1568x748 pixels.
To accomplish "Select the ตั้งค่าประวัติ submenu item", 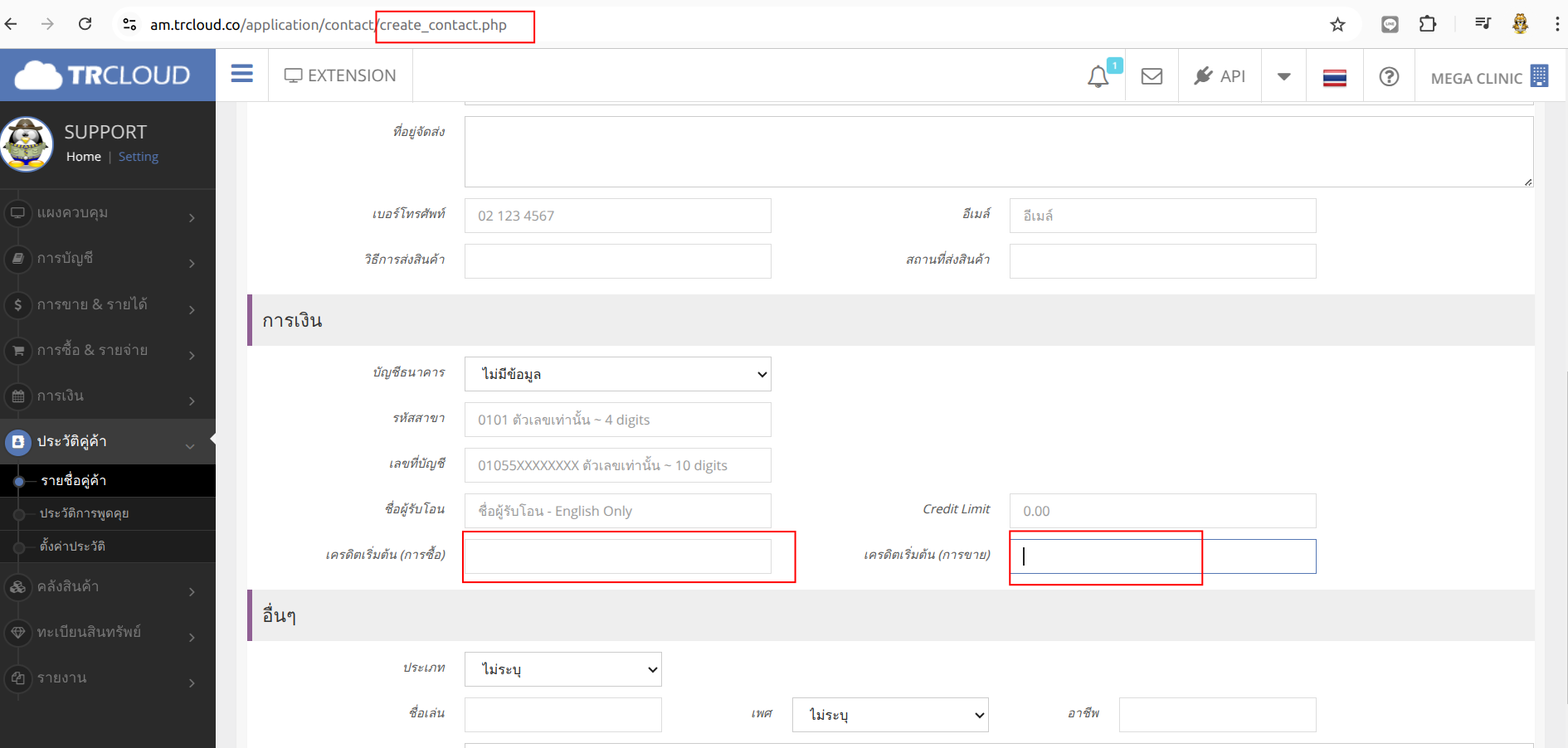I will (x=108, y=546).
